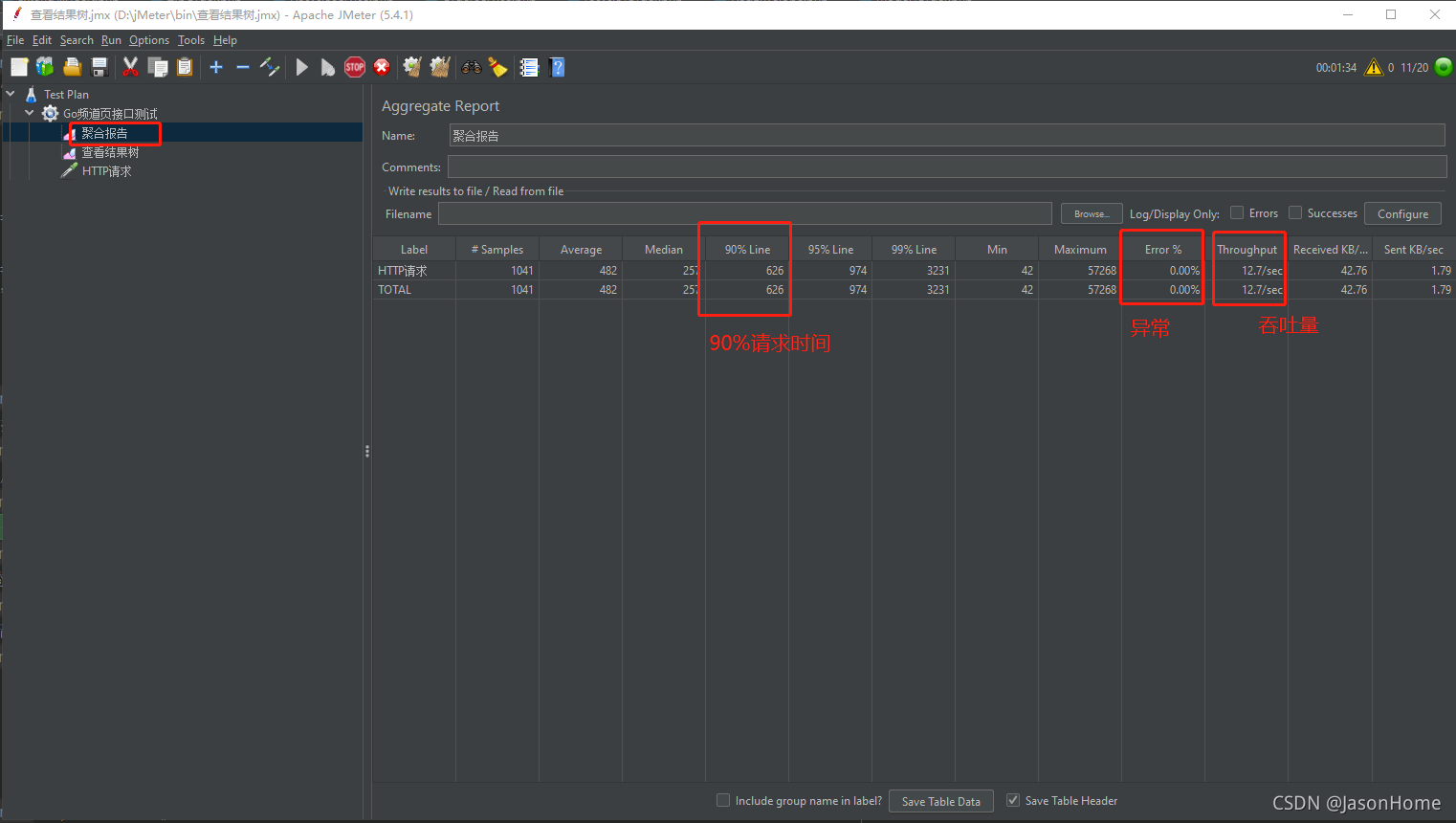Open the File menu
Screen dimensions: 1456x823
point(15,40)
